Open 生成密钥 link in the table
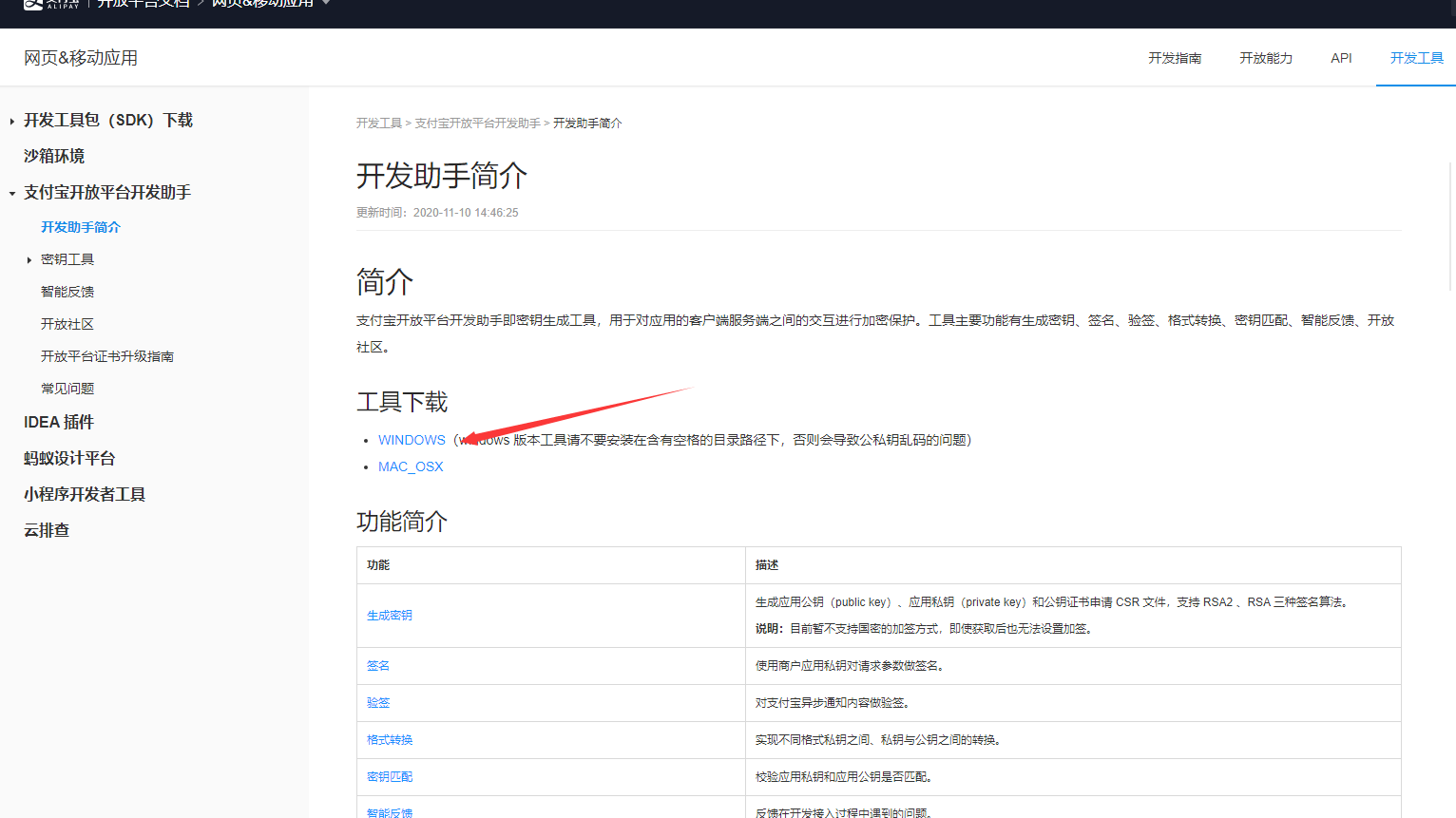 pos(390,616)
